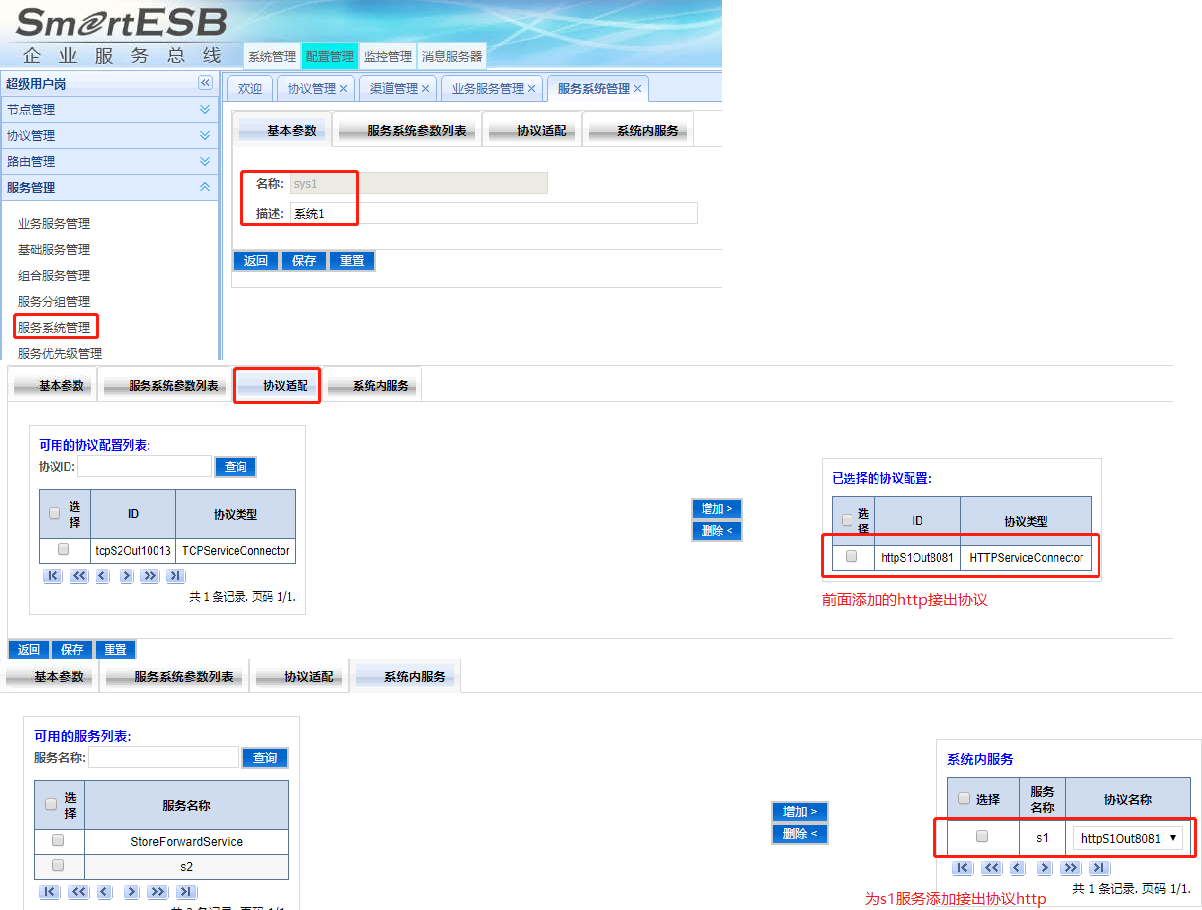Screen dimensions: 1202x910
Task: Jump to last page in 系统内服务 pager
Action: click(1097, 868)
